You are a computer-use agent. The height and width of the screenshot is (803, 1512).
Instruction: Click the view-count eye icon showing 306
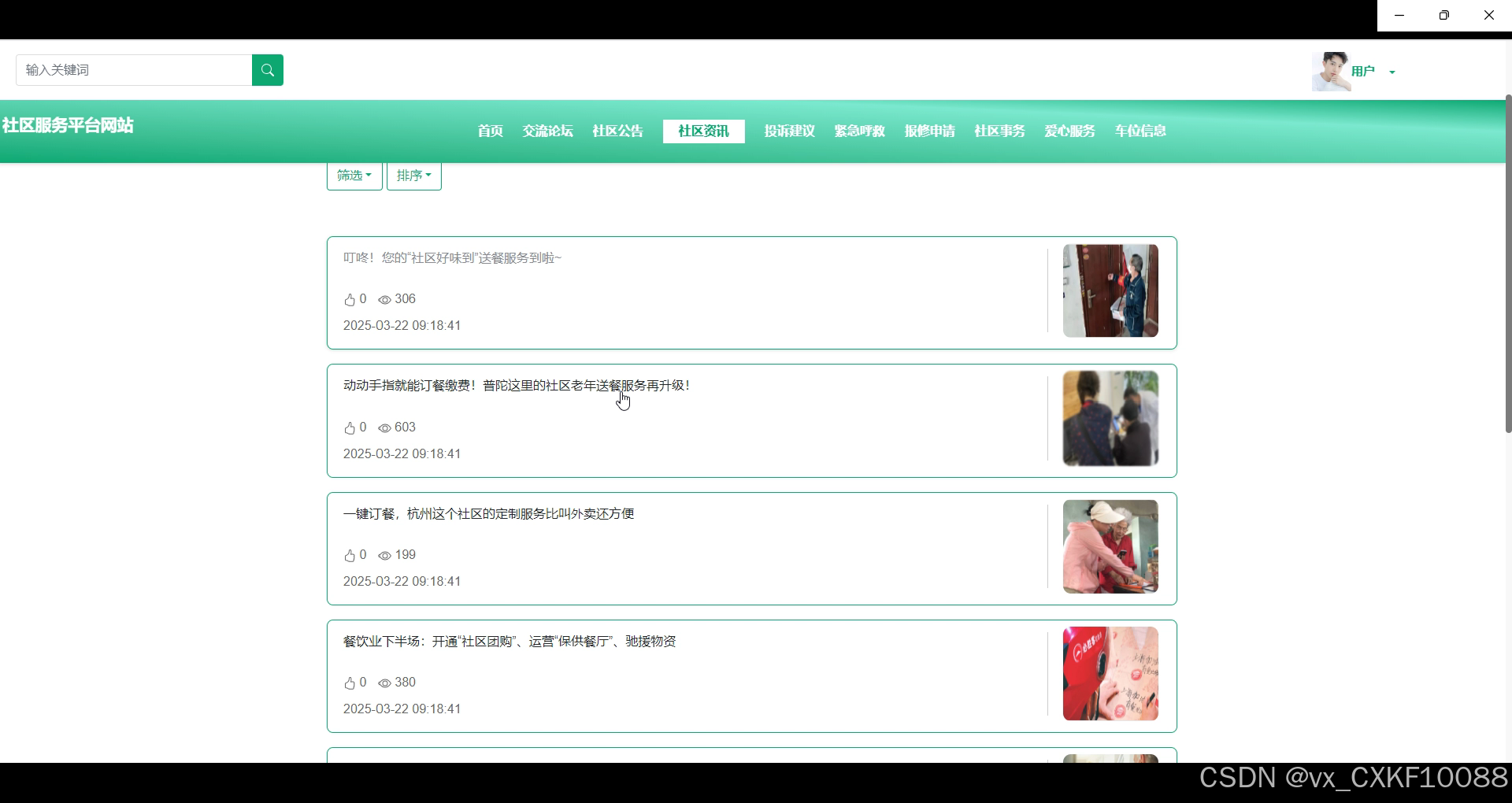384,300
